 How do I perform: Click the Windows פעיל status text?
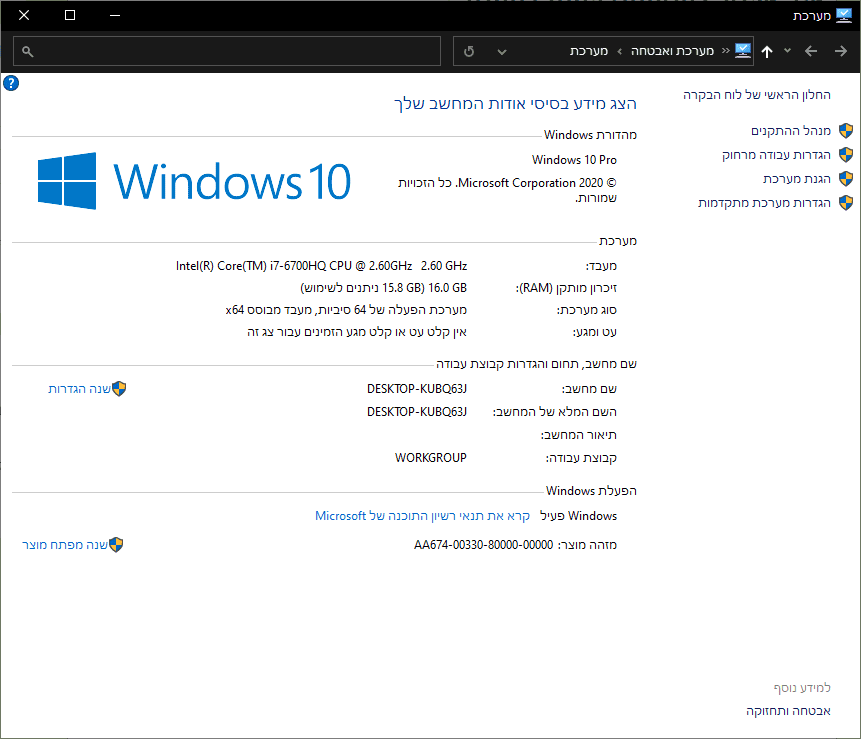click(579, 516)
